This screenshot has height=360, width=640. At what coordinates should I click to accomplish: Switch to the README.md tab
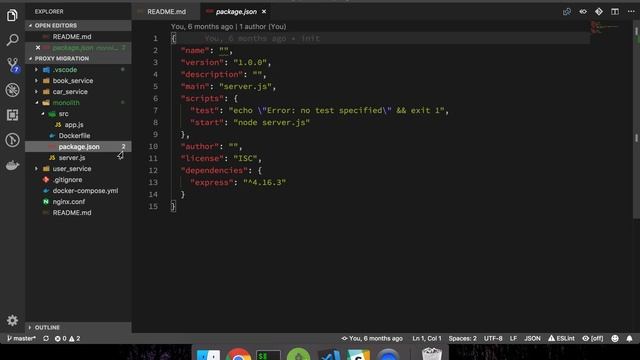pyautogui.click(x=167, y=12)
